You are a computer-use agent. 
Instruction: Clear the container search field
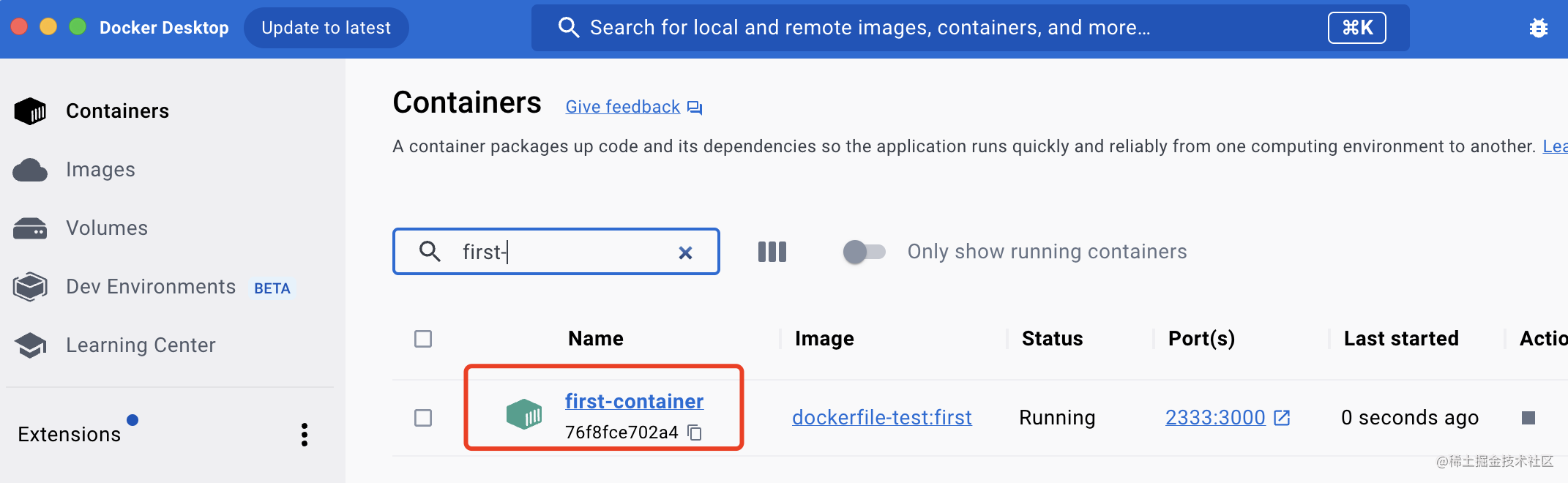pyautogui.click(x=685, y=252)
